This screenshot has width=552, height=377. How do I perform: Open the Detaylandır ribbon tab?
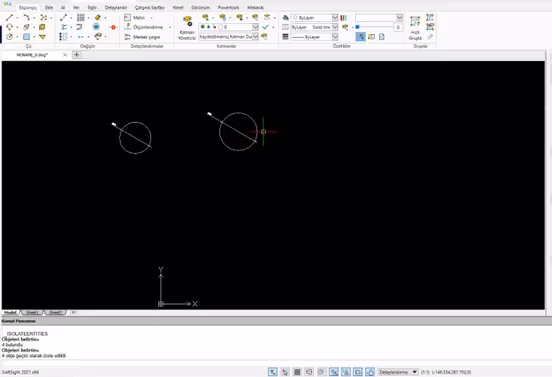[116, 7]
